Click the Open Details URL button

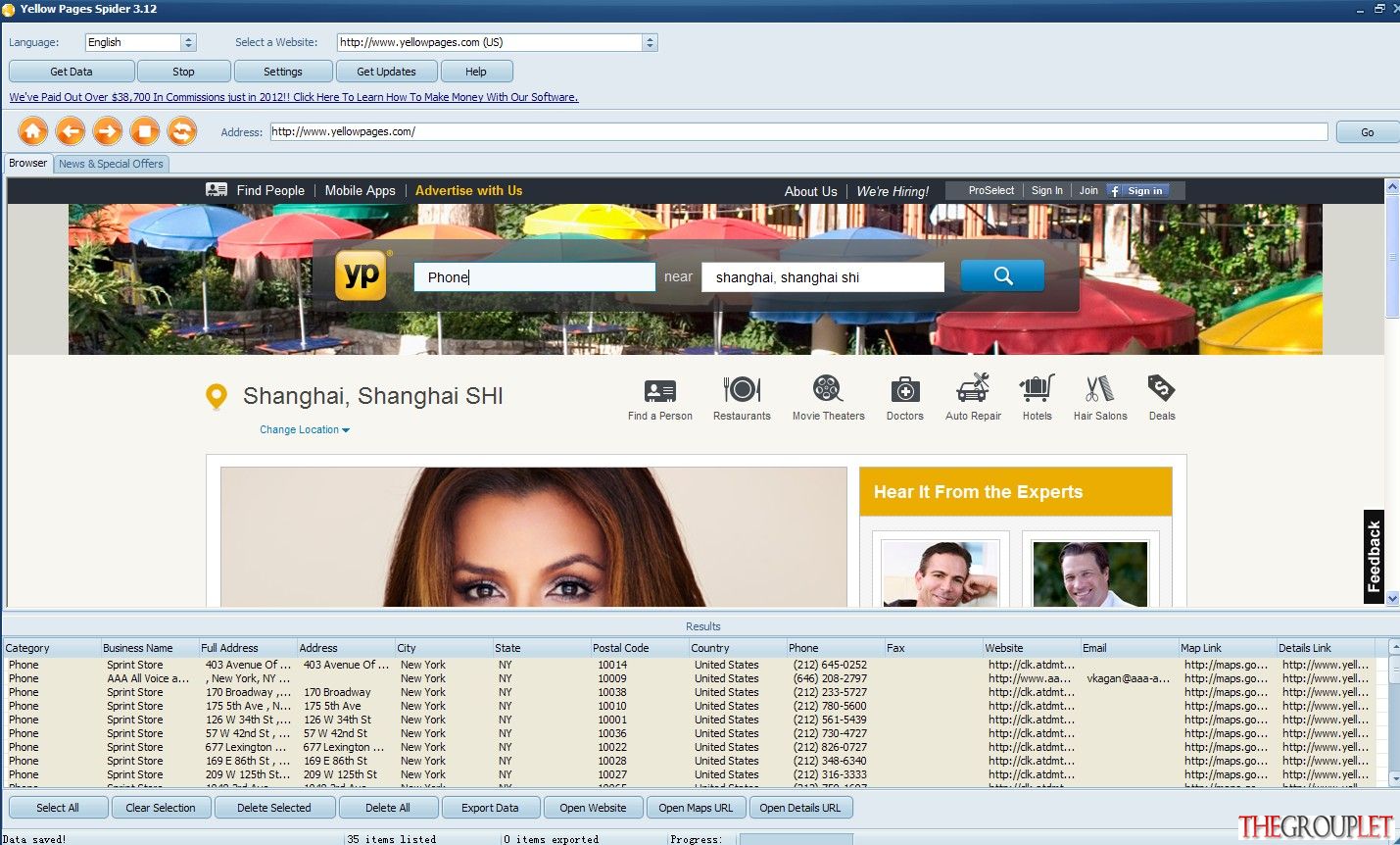pos(800,808)
